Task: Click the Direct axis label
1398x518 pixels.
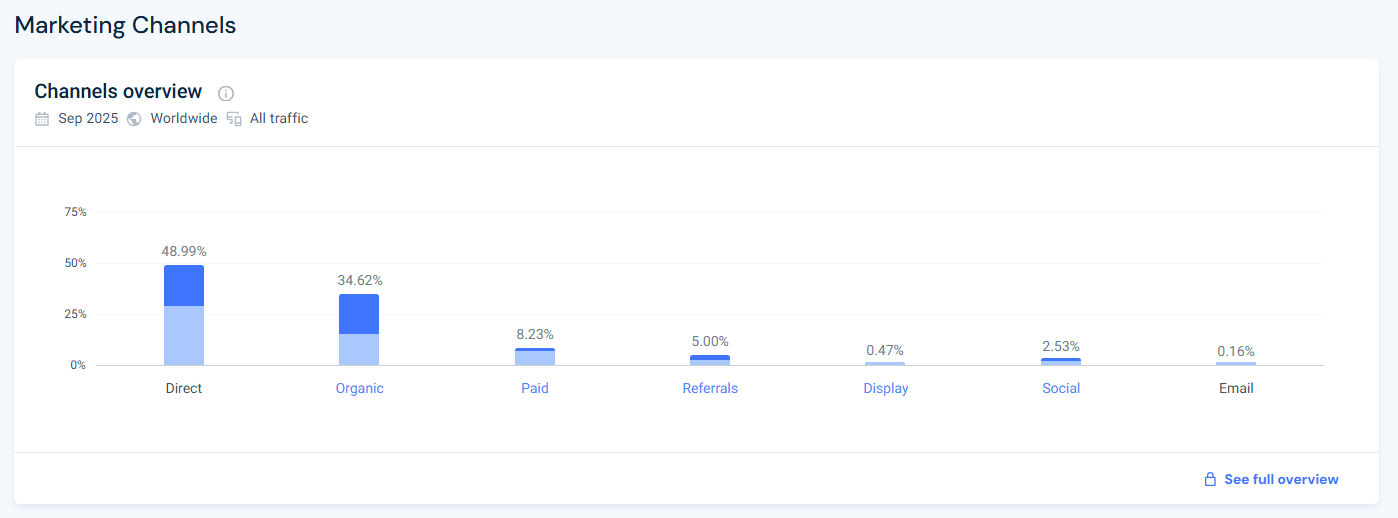Action: click(x=184, y=388)
